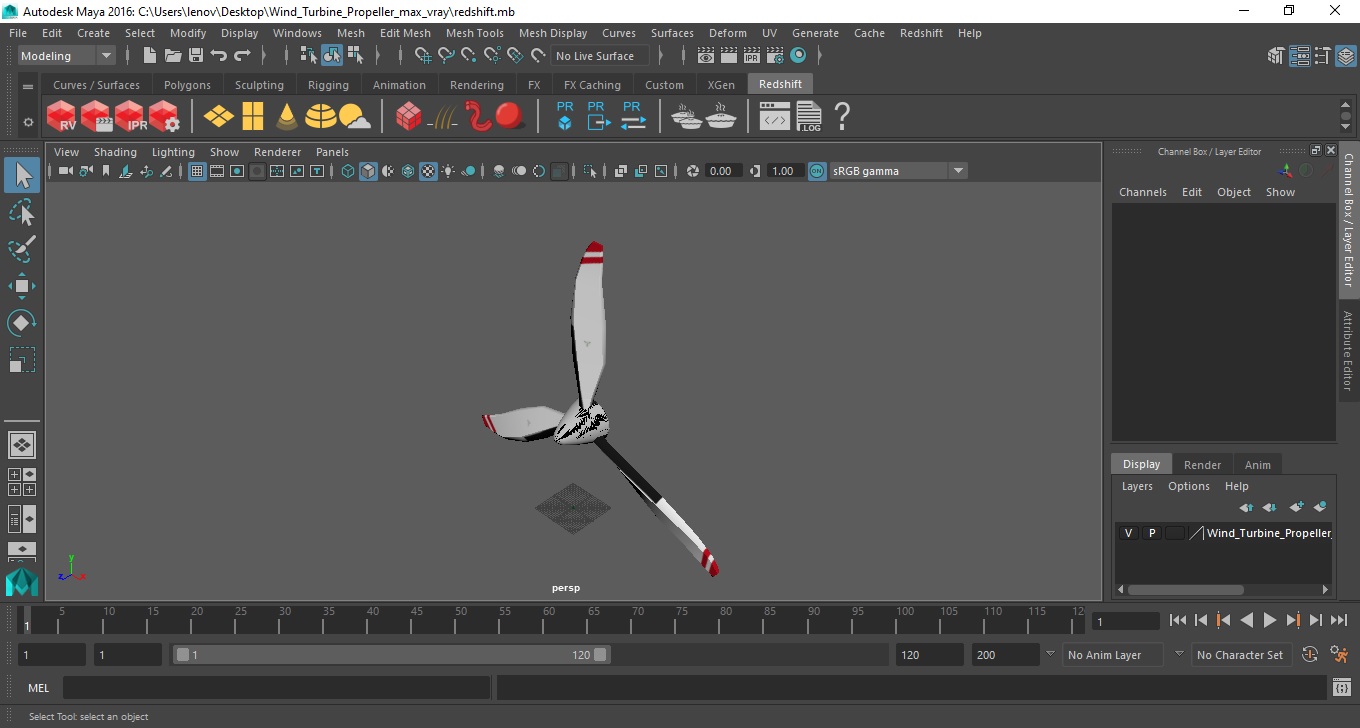The image size is (1360, 728).
Task: Toggle viewport grid display
Action: click(x=197, y=171)
